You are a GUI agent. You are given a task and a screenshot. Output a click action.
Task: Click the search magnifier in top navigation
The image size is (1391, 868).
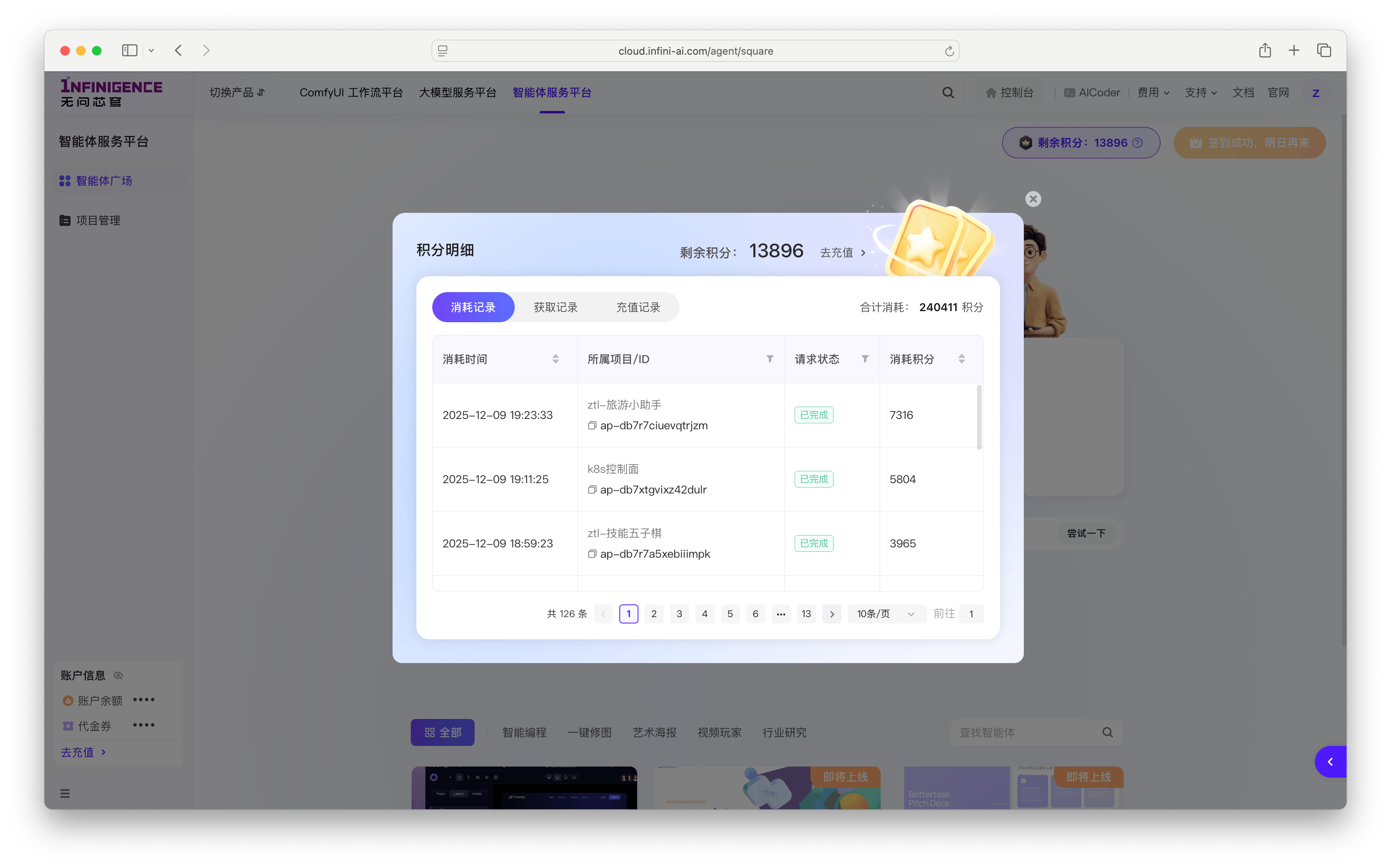948,92
